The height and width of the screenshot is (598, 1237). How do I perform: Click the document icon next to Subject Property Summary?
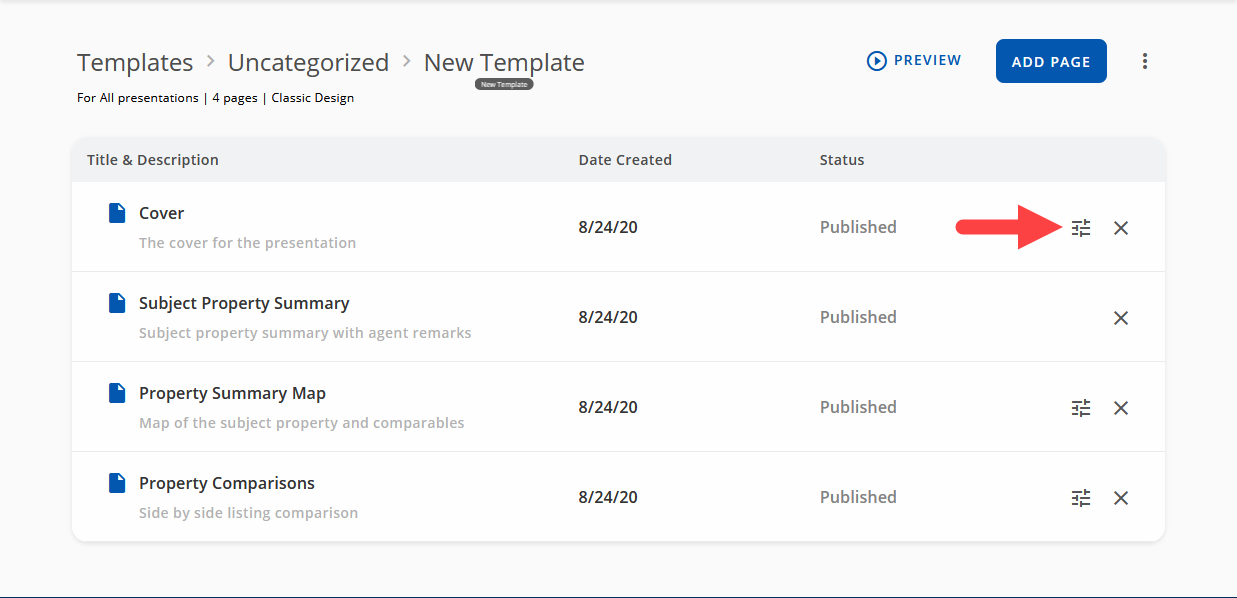coord(116,302)
